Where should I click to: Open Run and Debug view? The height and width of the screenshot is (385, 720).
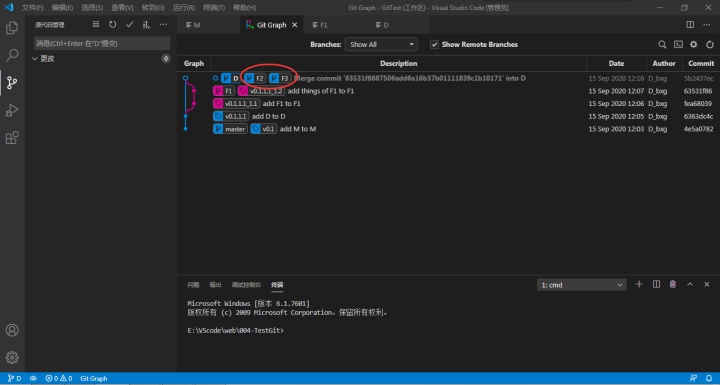click(x=12, y=110)
